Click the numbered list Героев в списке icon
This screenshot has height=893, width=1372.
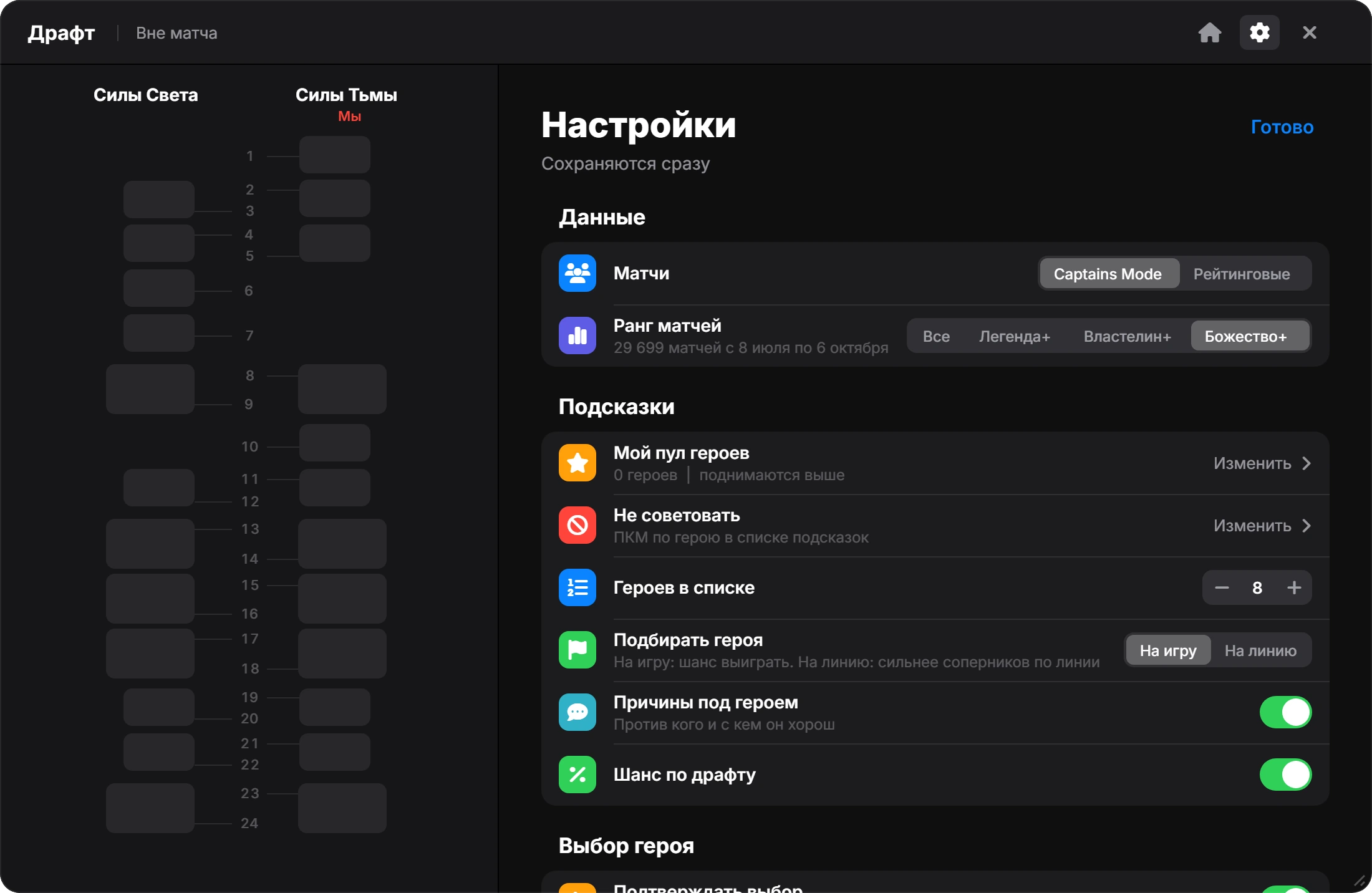[577, 587]
